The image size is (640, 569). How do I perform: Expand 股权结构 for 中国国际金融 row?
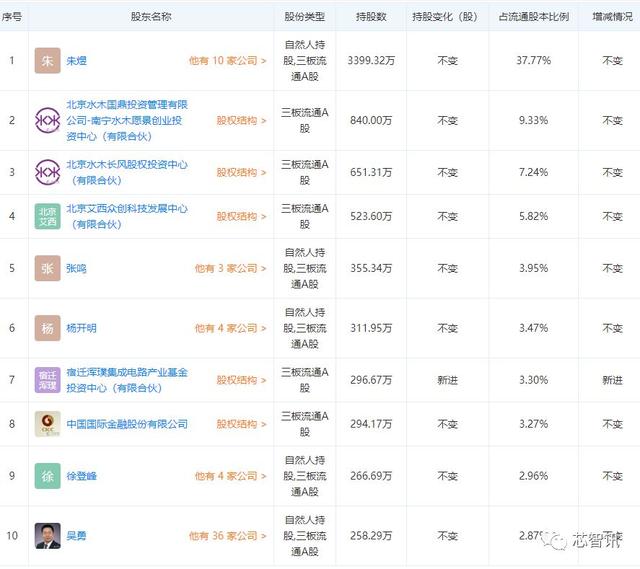click(241, 424)
